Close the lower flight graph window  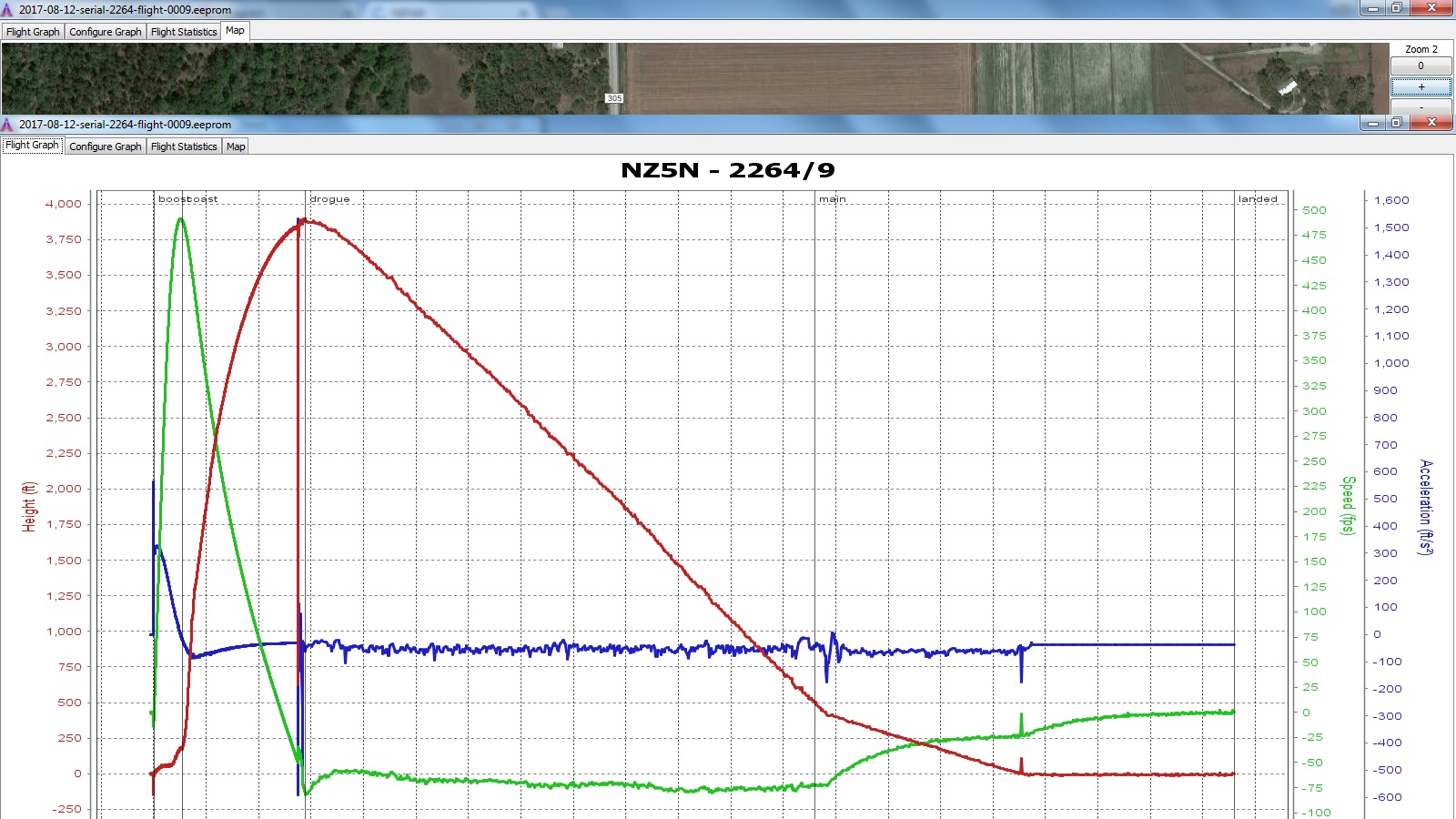[x=1431, y=123]
